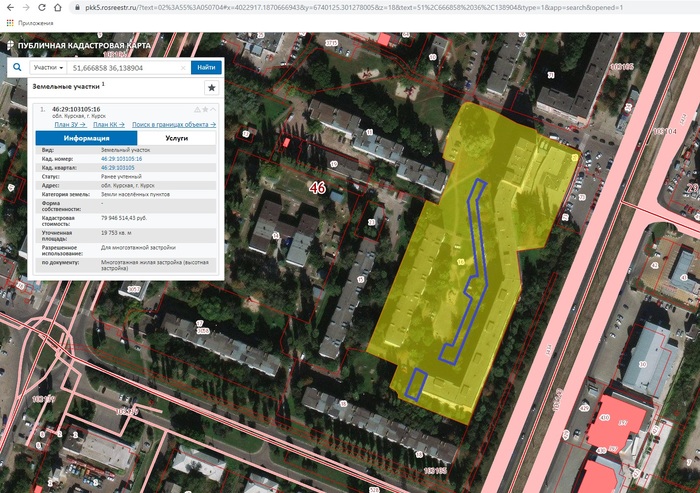Viewport: 700px width, 493px height.
Task: Click browser forward arrow
Action: pyautogui.click(x=26, y=7)
